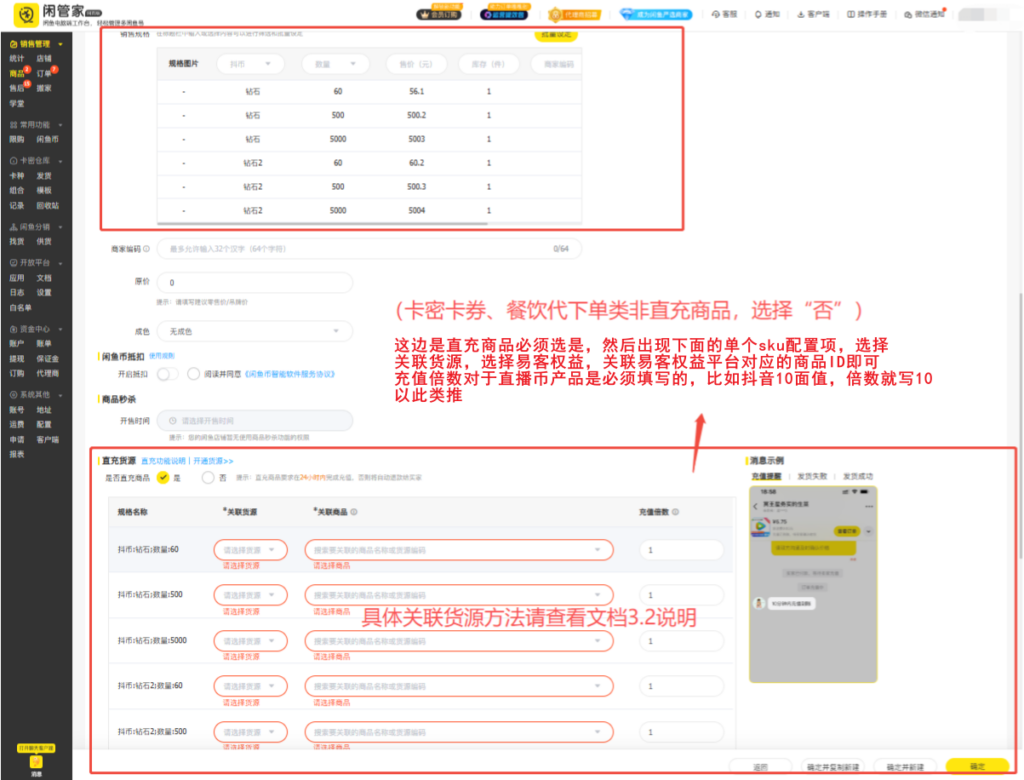The width and height of the screenshot is (1024, 780).
Task: Click 充值倍数 input for 钻石 数量:60 row
Action: tap(681, 550)
